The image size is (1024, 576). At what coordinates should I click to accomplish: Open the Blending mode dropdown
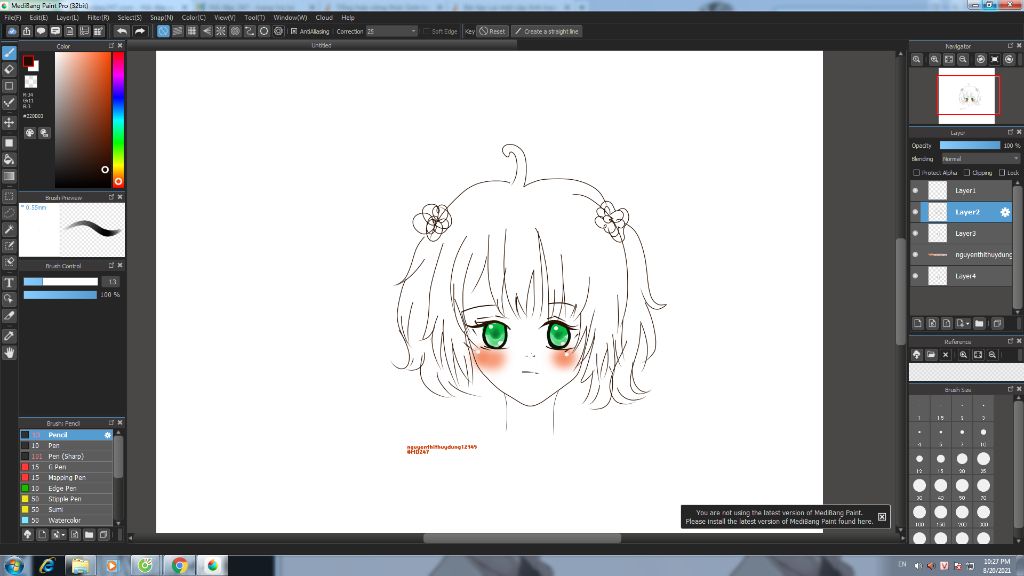[980, 159]
